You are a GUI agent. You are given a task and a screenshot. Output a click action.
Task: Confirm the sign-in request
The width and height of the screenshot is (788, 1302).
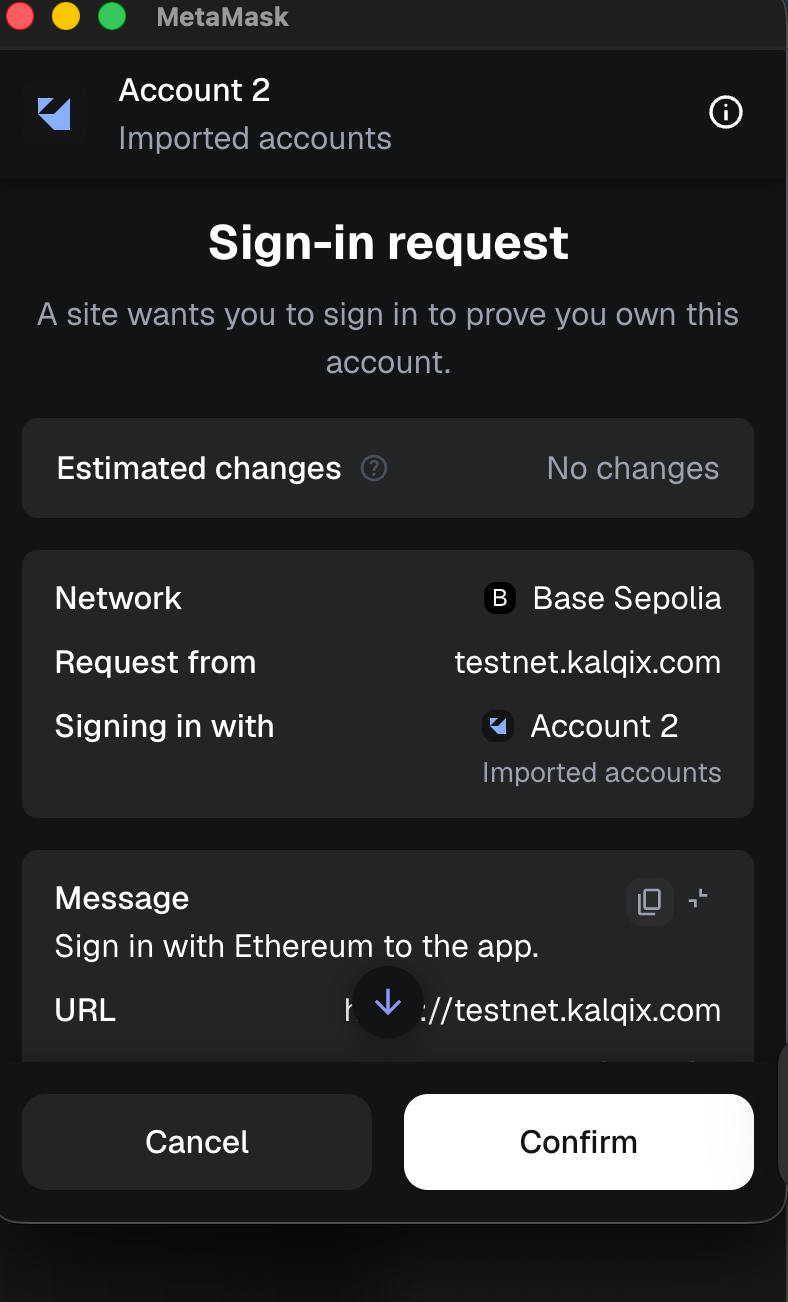578,1142
